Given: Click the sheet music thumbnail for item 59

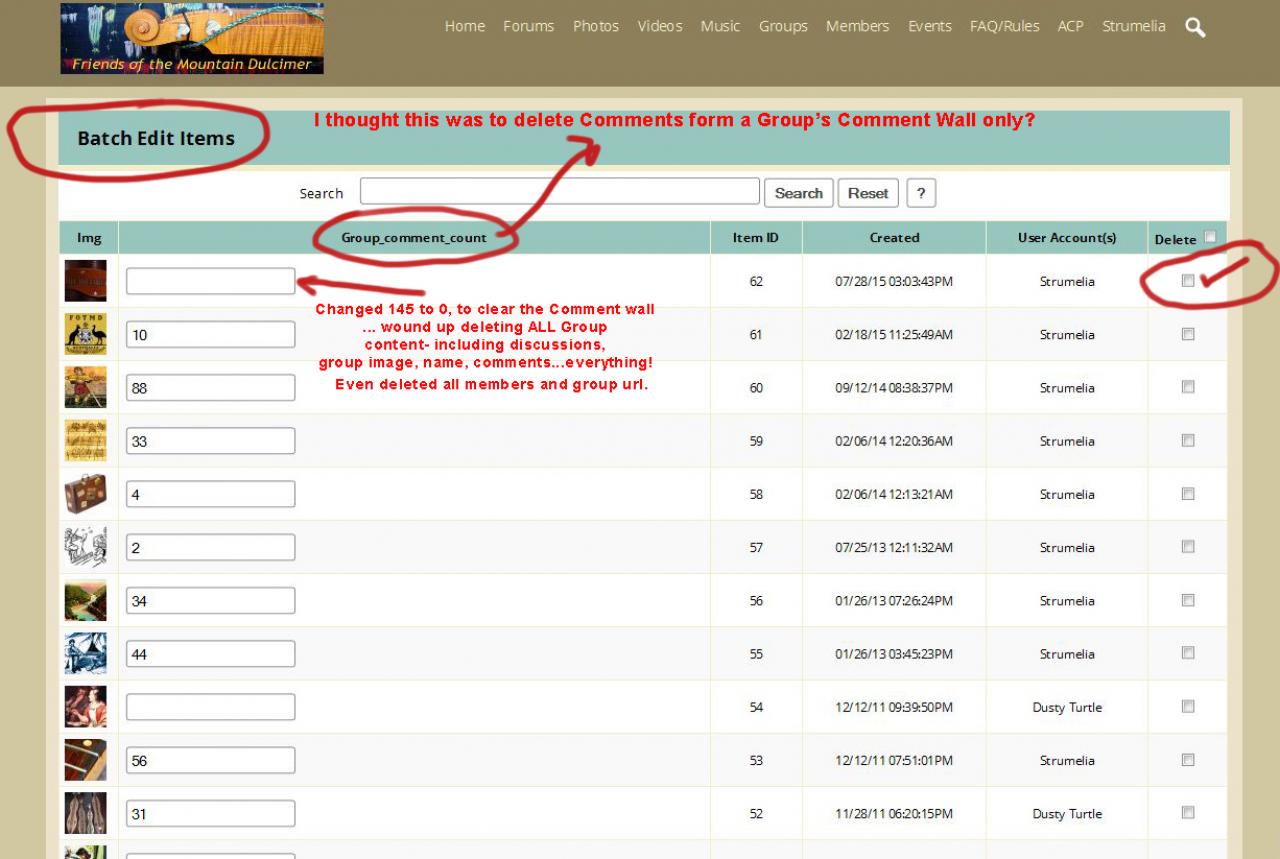Looking at the screenshot, I should (x=85, y=441).
